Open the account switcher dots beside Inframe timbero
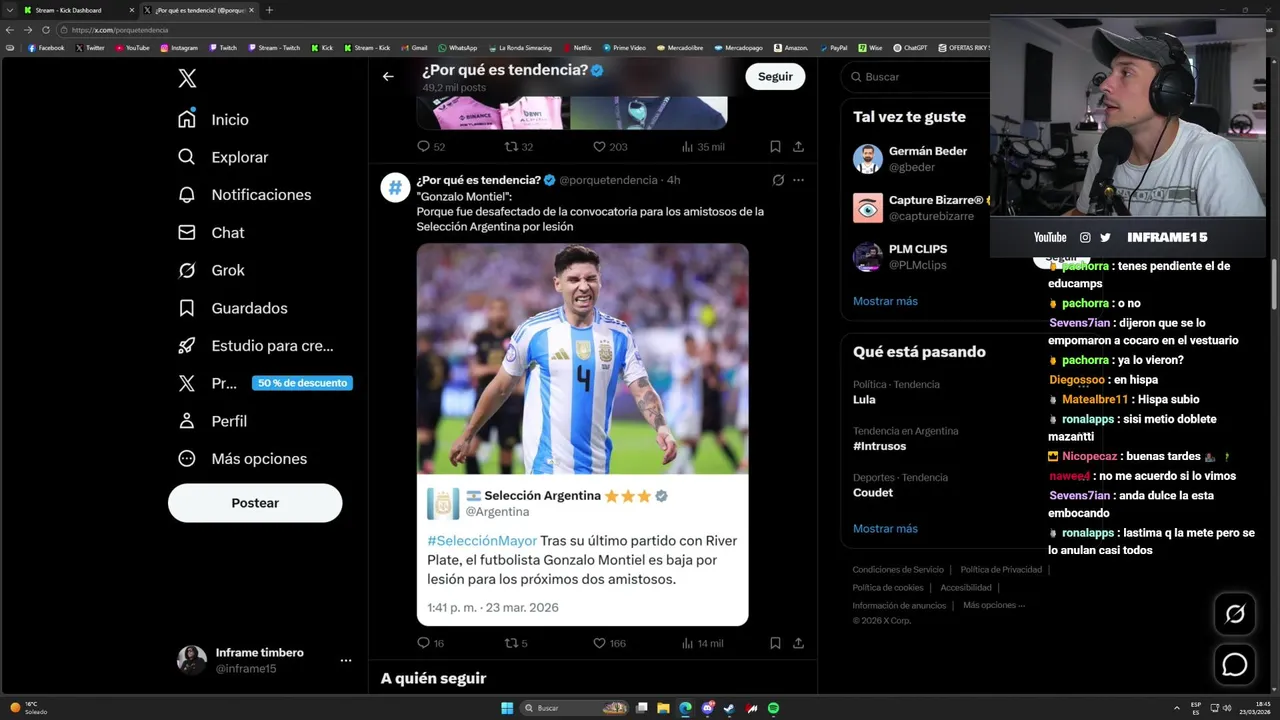This screenshot has width=1280, height=720. [346, 660]
